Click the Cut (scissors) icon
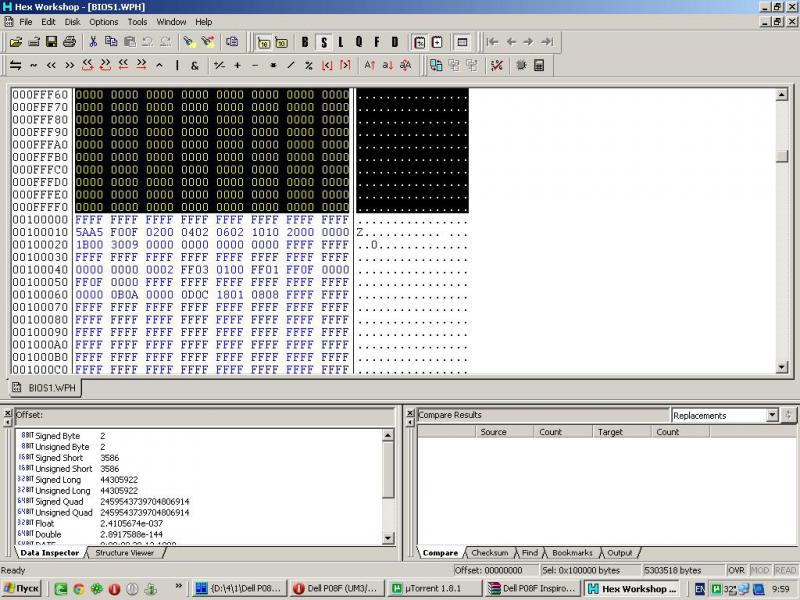 93,42
